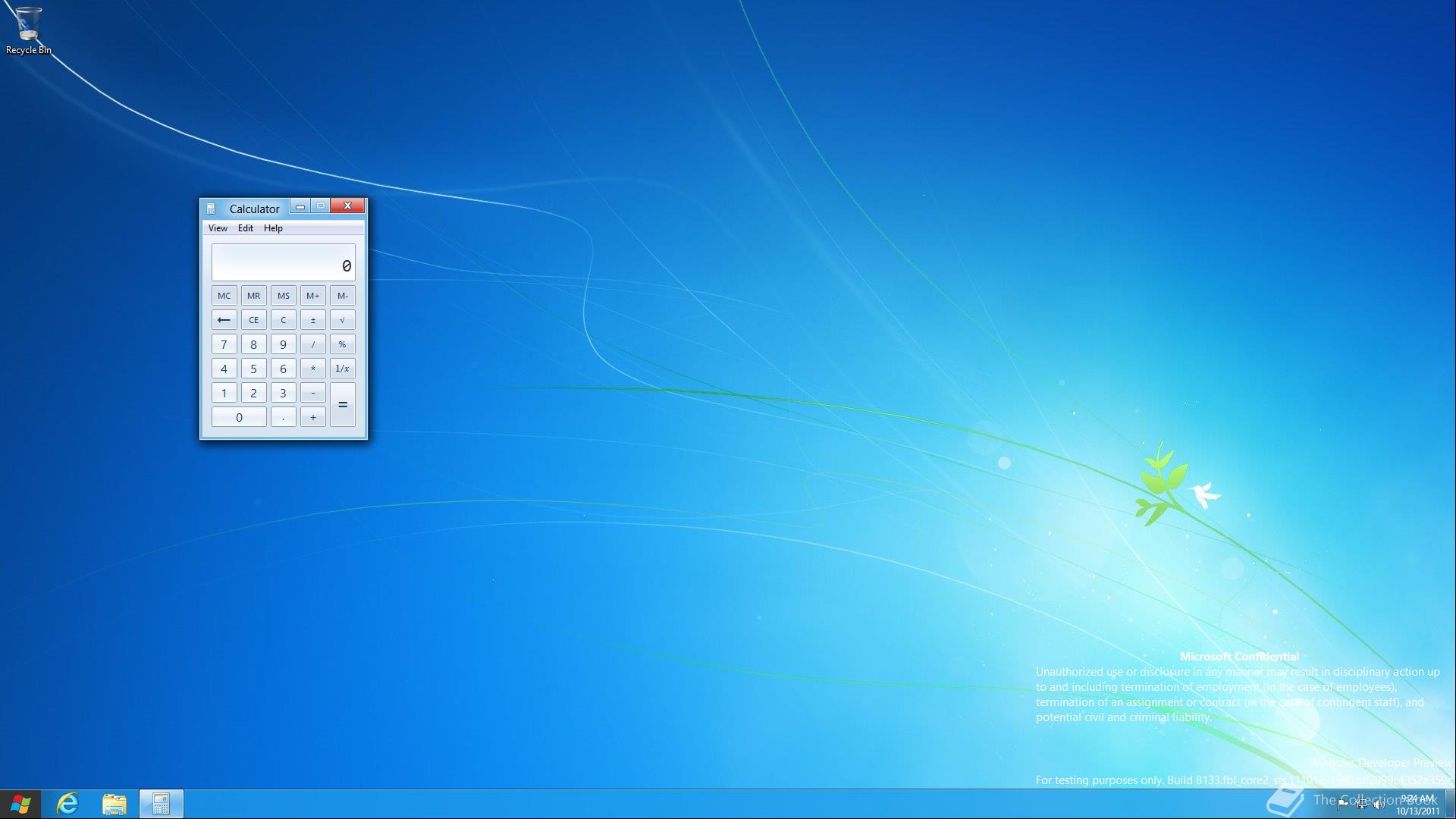This screenshot has width=1456, height=819.
Task: Click the reciprocal 1/x button
Action: 342,369
